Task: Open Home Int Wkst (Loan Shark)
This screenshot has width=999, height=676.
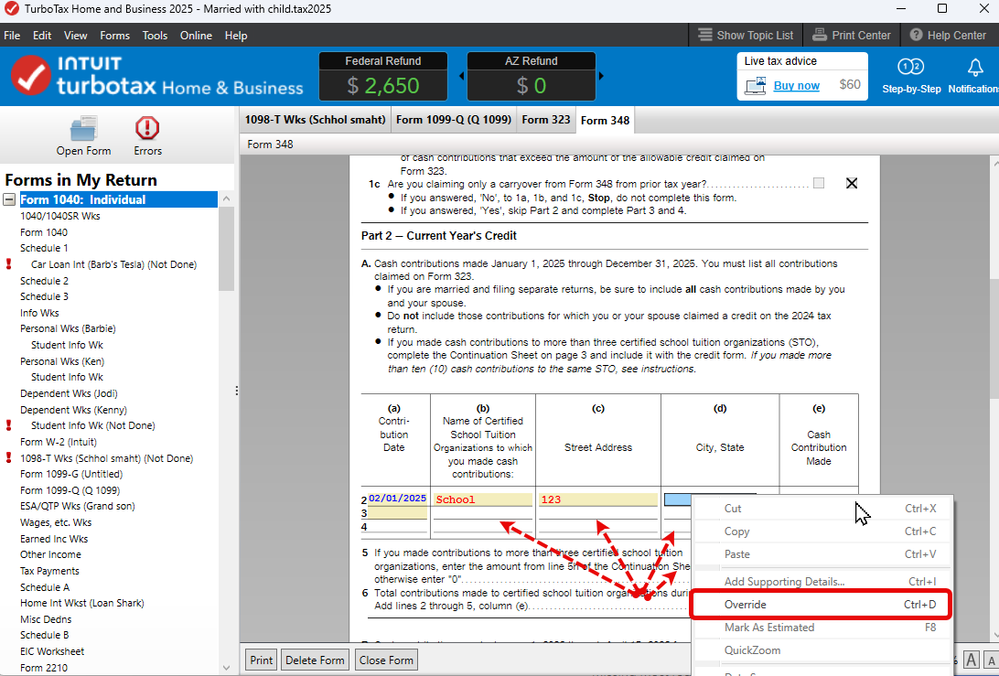Action: (82, 603)
